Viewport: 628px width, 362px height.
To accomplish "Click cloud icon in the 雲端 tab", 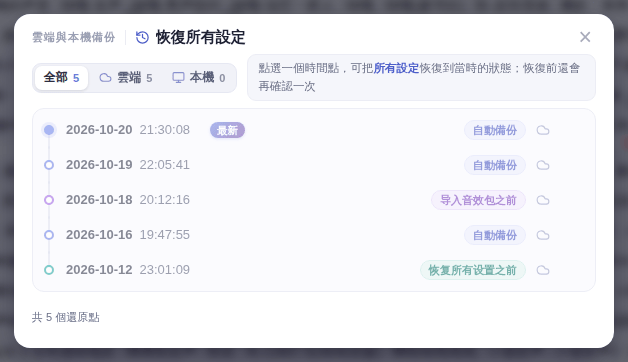I will tap(105, 78).
